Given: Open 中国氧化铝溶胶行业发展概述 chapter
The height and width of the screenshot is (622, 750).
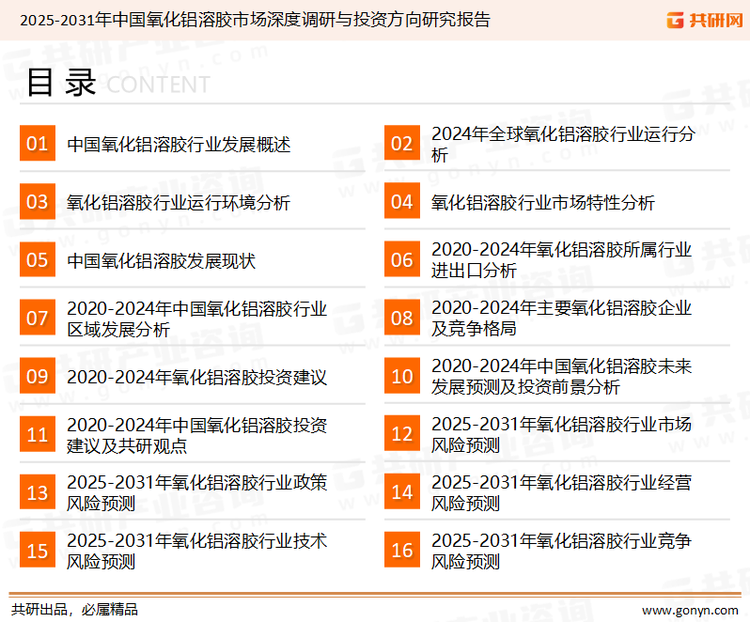Looking at the screenshot, I should 178,144.
